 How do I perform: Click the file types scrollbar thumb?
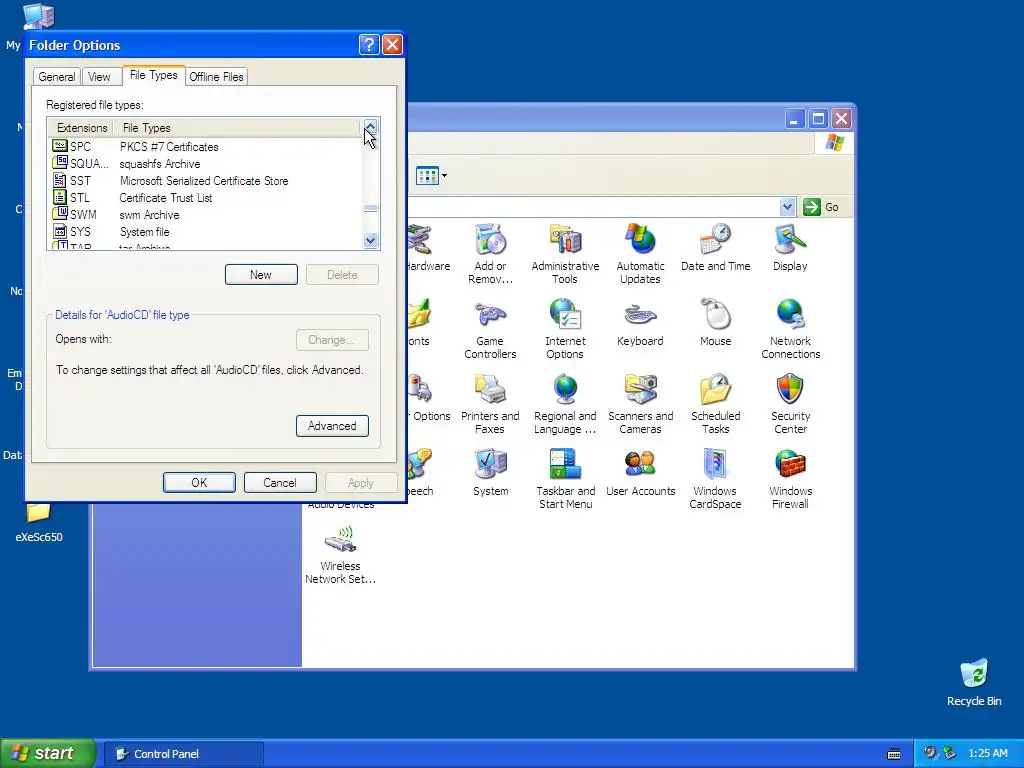point(370,208)
